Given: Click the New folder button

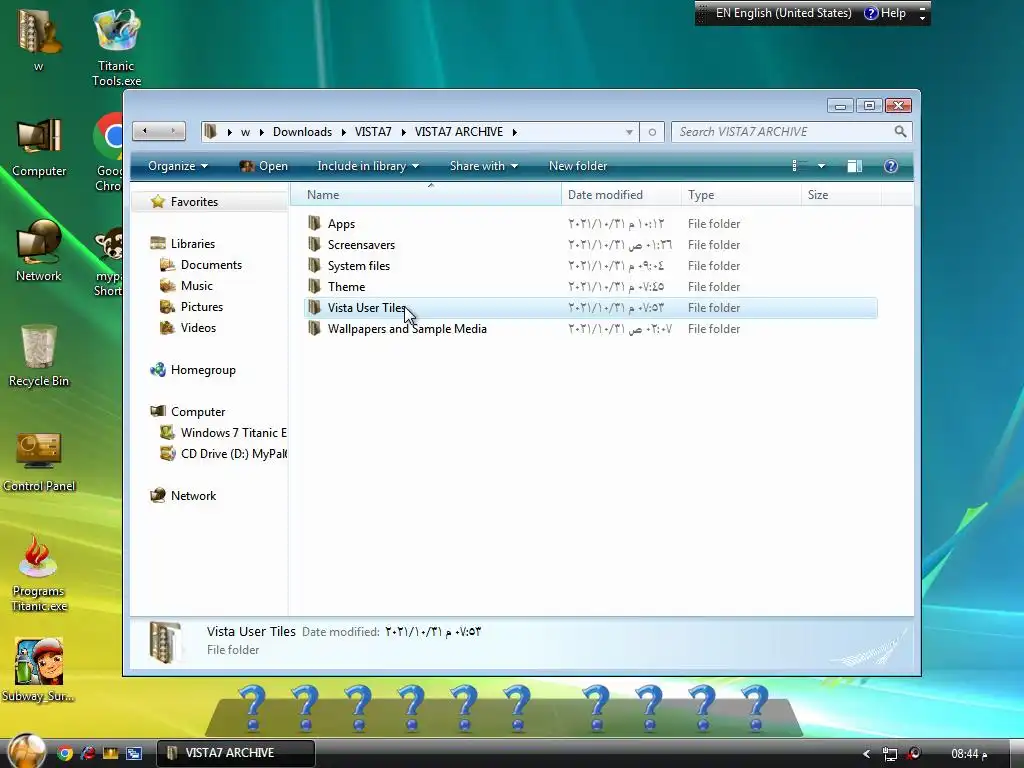Looking at the screenshot, I should (x=578, y=166).
